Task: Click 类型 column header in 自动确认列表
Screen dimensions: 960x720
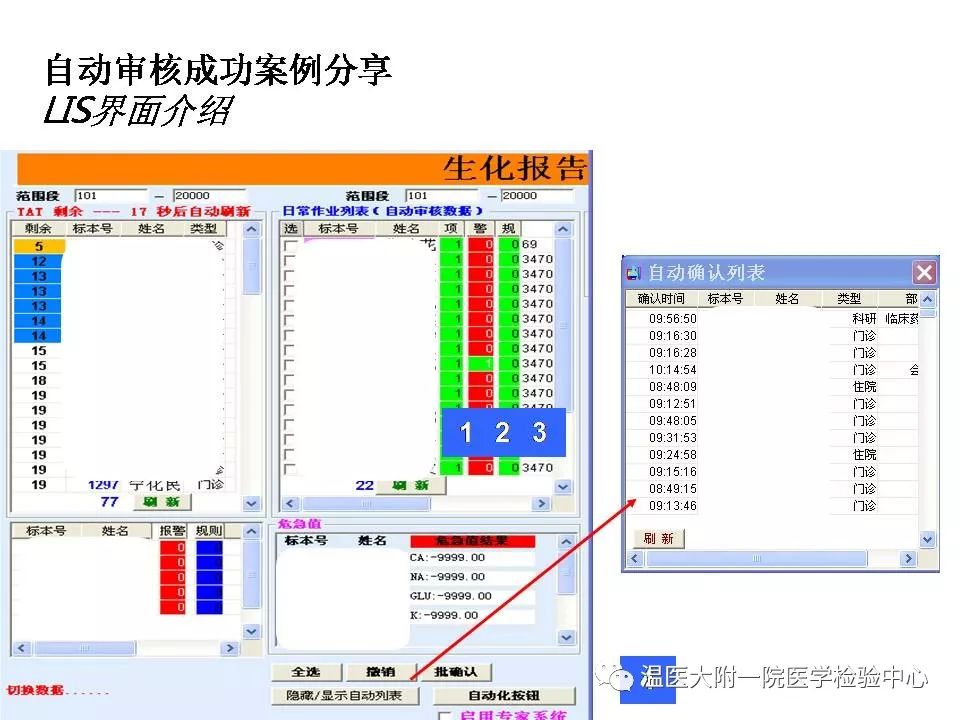Action: 848,299
